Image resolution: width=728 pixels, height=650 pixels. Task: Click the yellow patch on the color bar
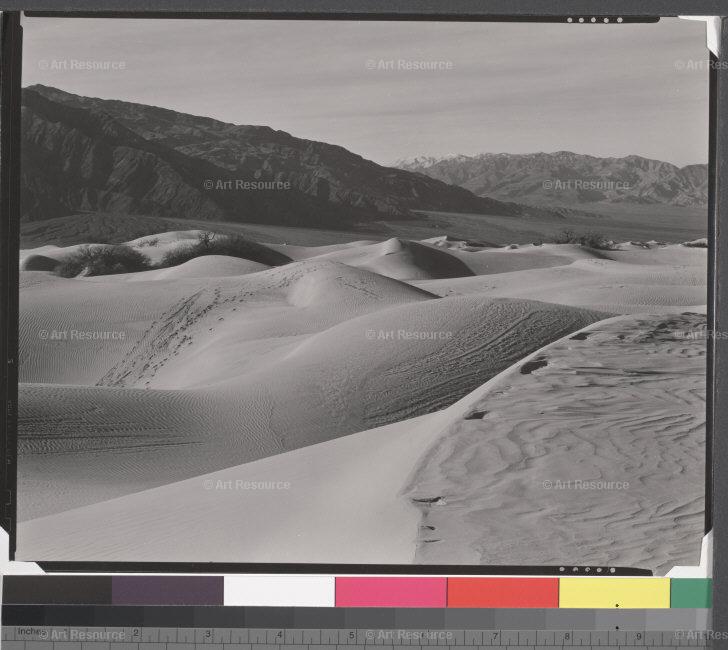point(615,593)
